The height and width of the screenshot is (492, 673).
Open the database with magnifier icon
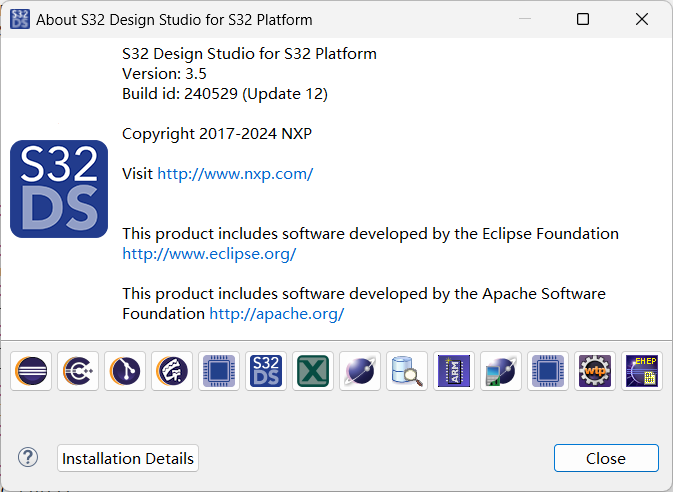pos(407,371)
